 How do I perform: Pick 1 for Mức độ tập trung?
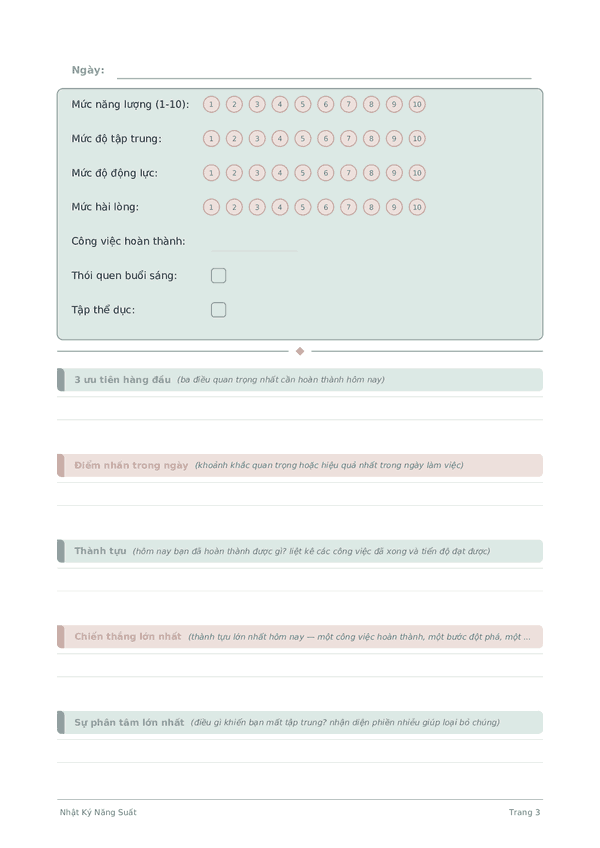(x=211, y=138)
